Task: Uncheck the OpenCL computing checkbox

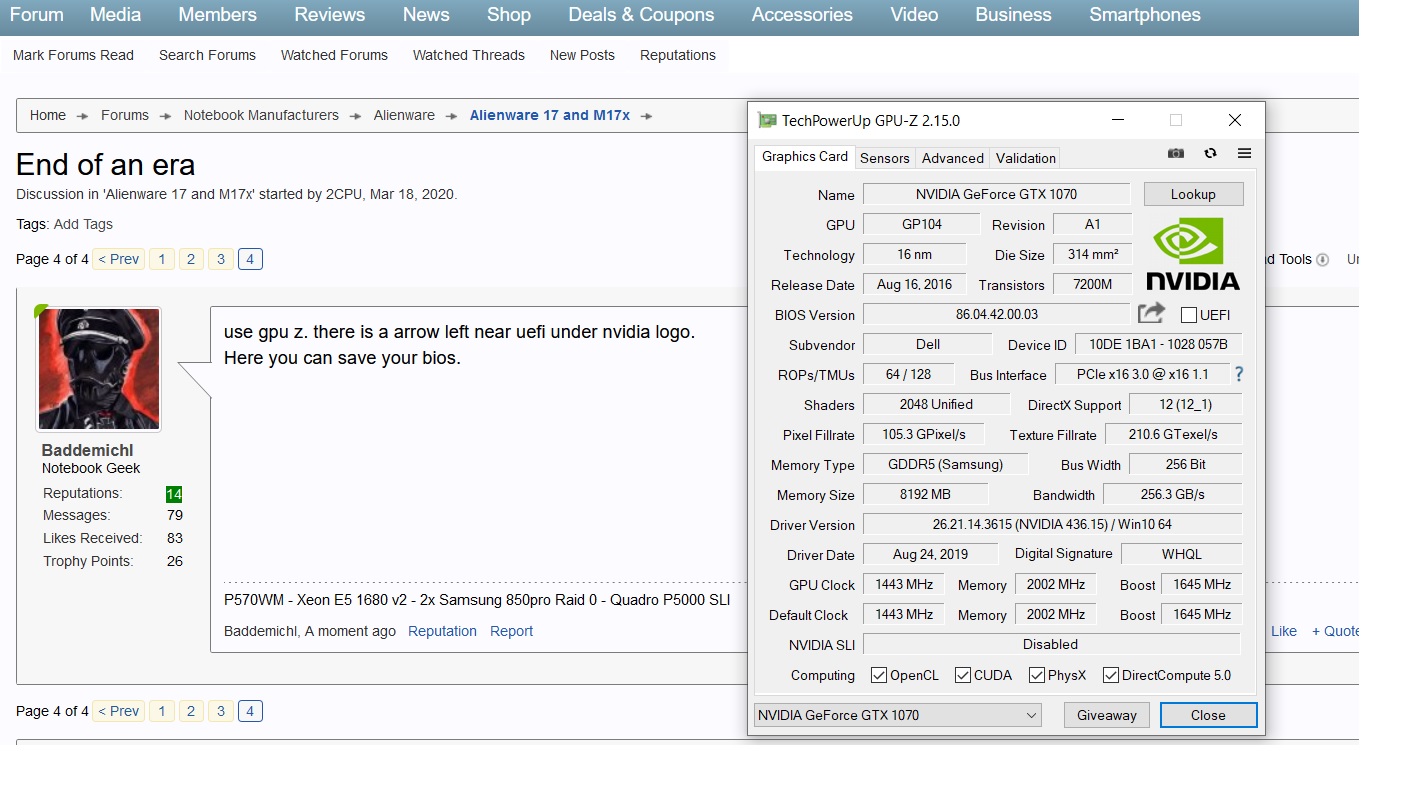Action: pyautogui.click(x=878, y=675)
